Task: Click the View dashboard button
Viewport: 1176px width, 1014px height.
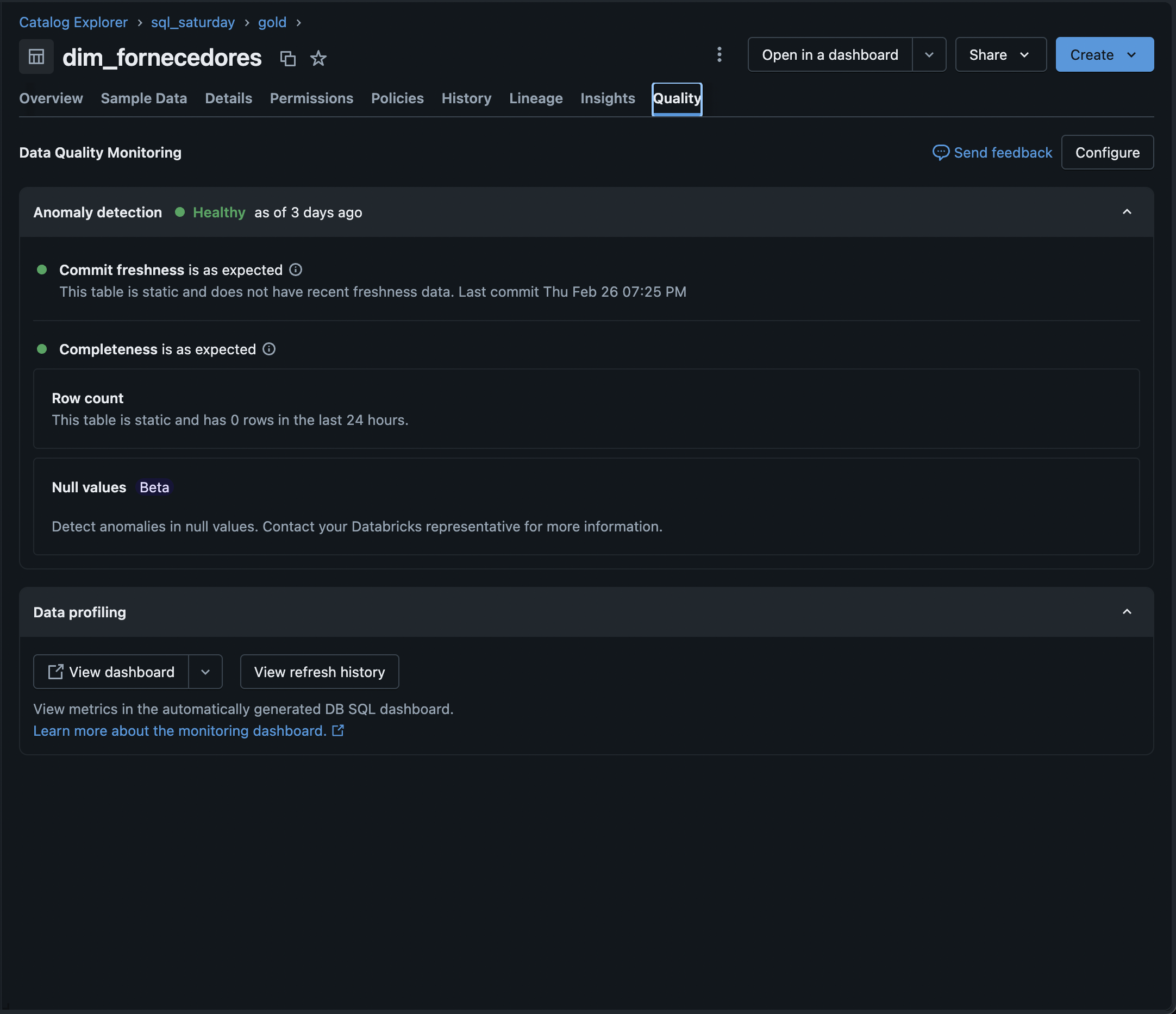Action: pyautogui.click(x=111, y=672)
